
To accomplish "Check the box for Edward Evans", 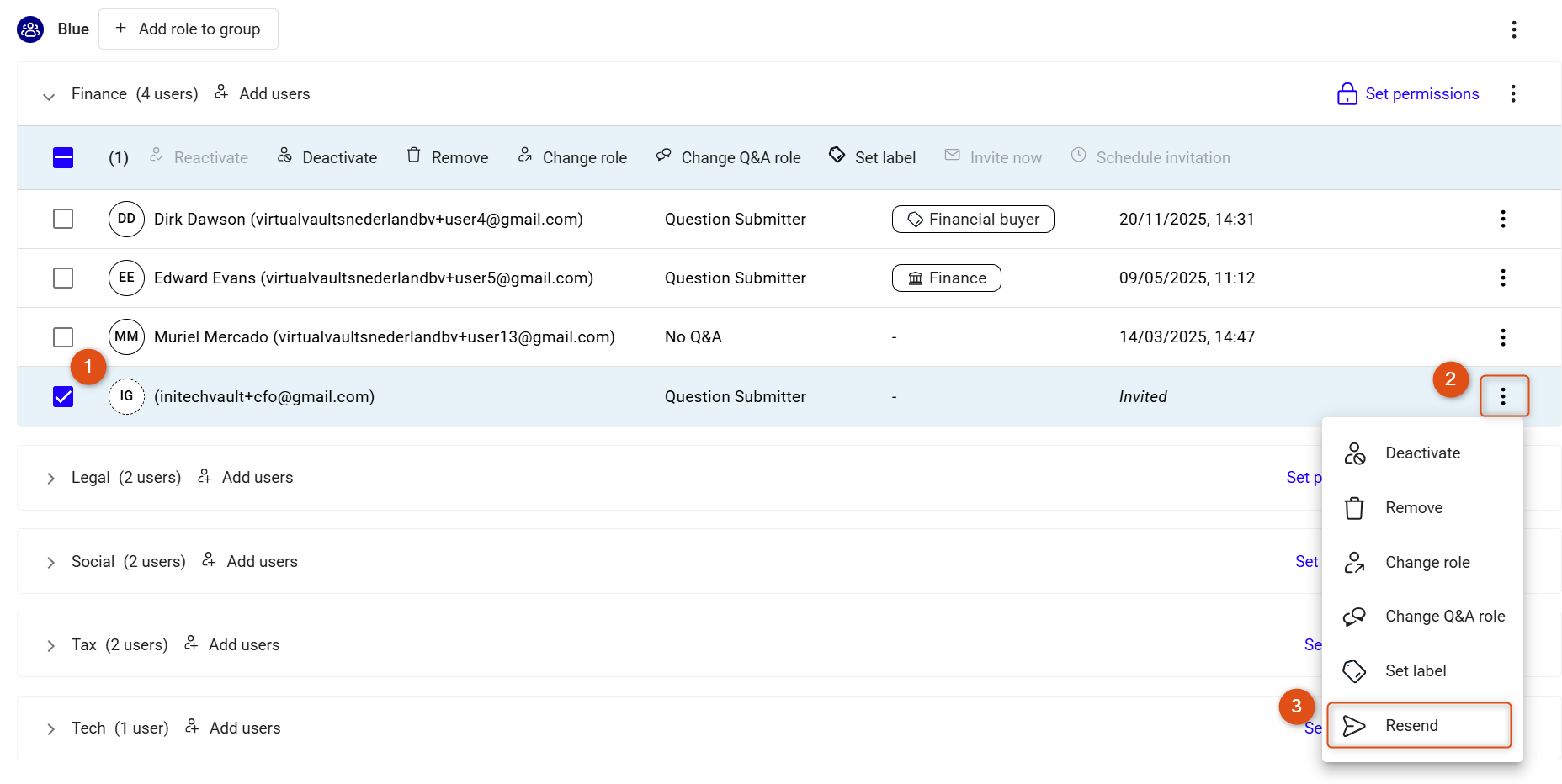I will (x=63, y=278).
